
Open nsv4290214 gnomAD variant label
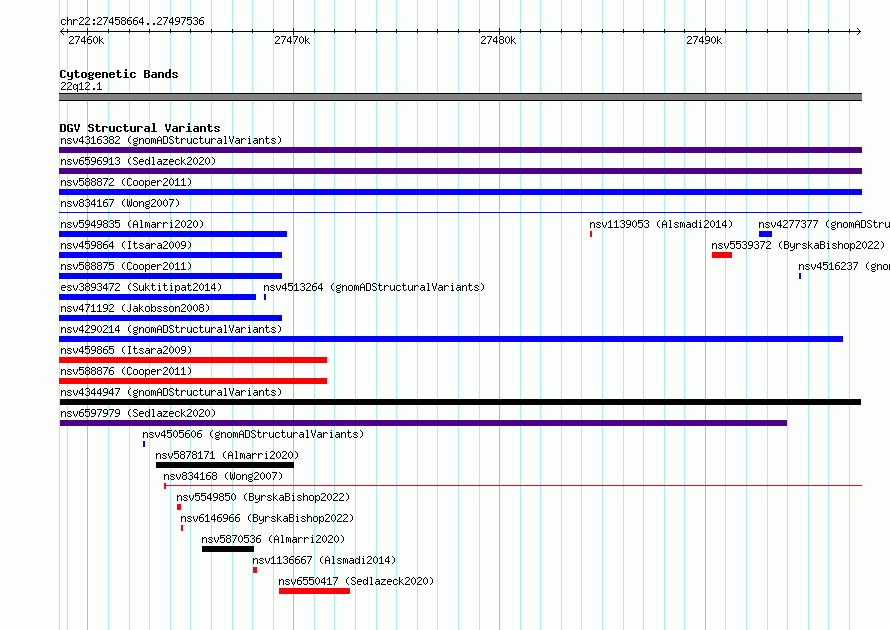pos(171,329)
